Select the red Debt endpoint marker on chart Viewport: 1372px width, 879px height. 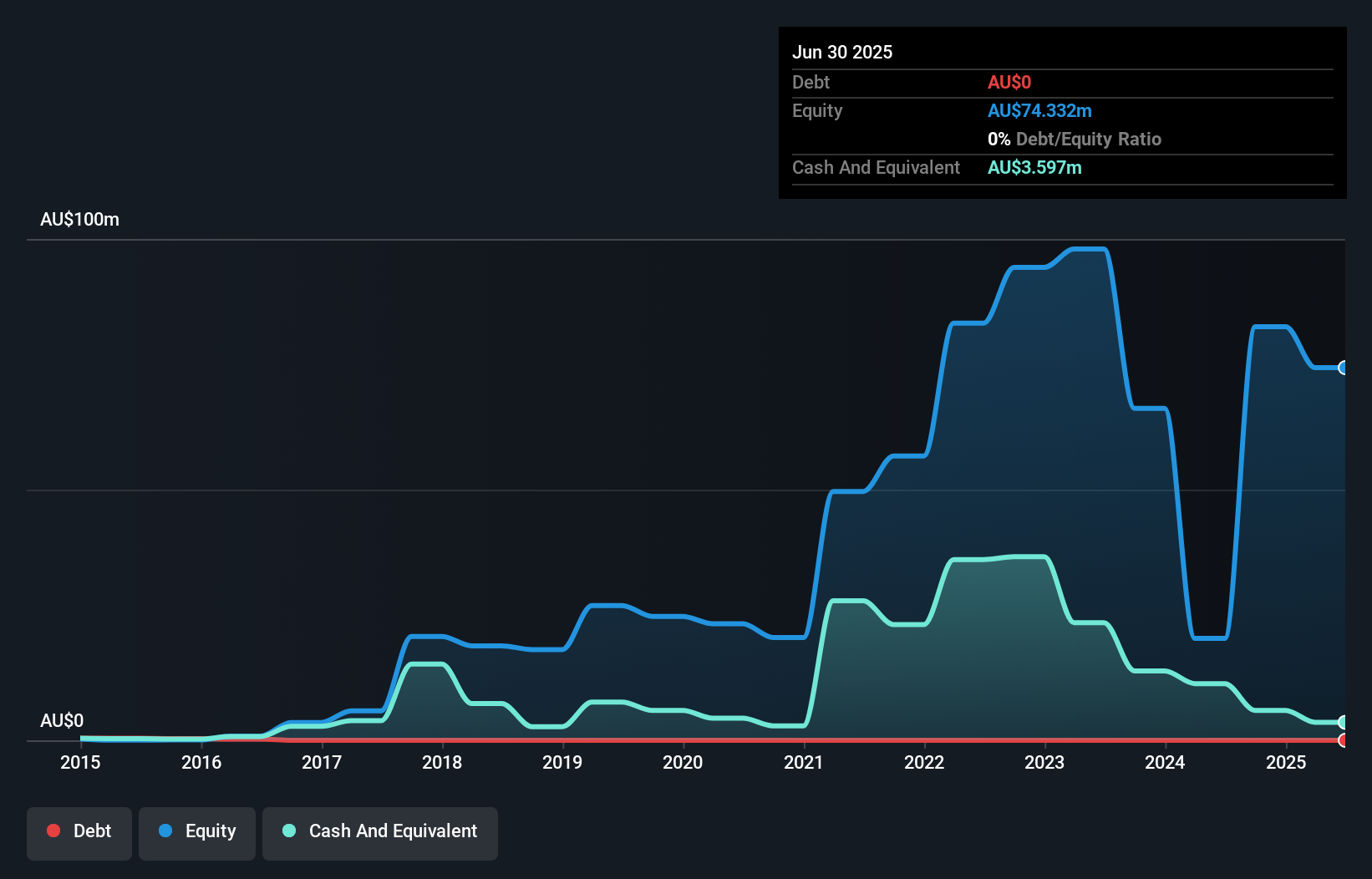(1344, 741)
